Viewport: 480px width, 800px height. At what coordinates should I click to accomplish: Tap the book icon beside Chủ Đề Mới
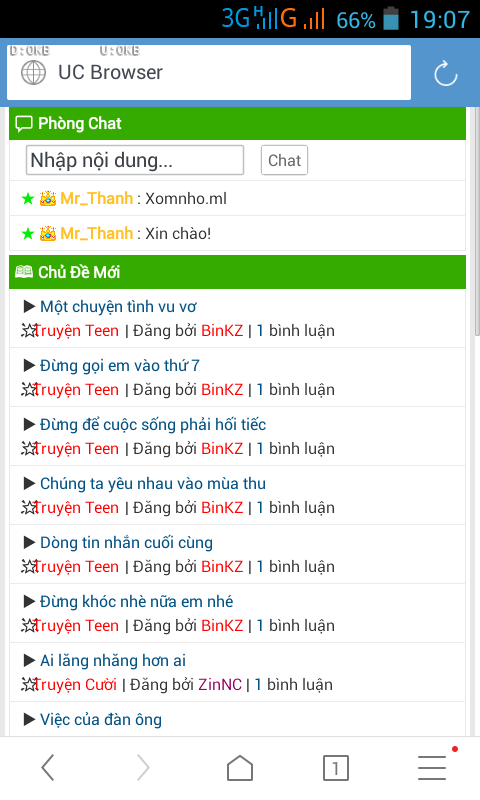pos(23,272)
